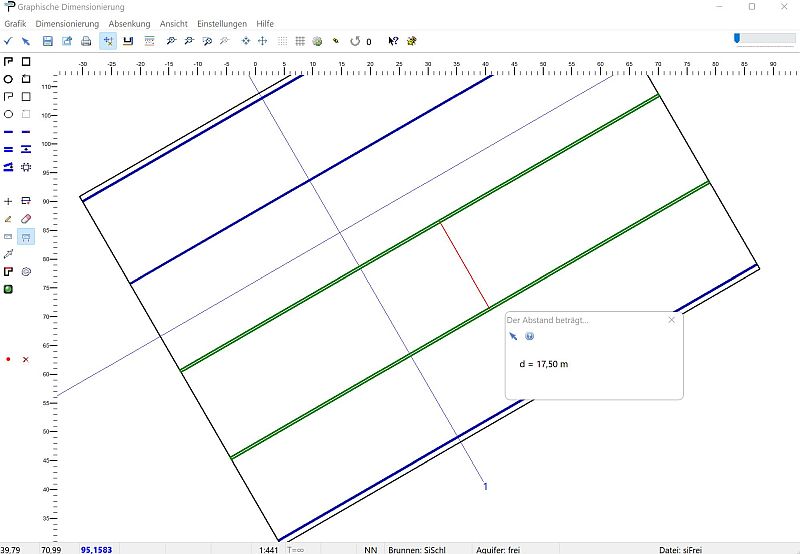This screenshot has height=554, width=800.
Task: Expand the Ansicht menu
Action: point(173,23)
